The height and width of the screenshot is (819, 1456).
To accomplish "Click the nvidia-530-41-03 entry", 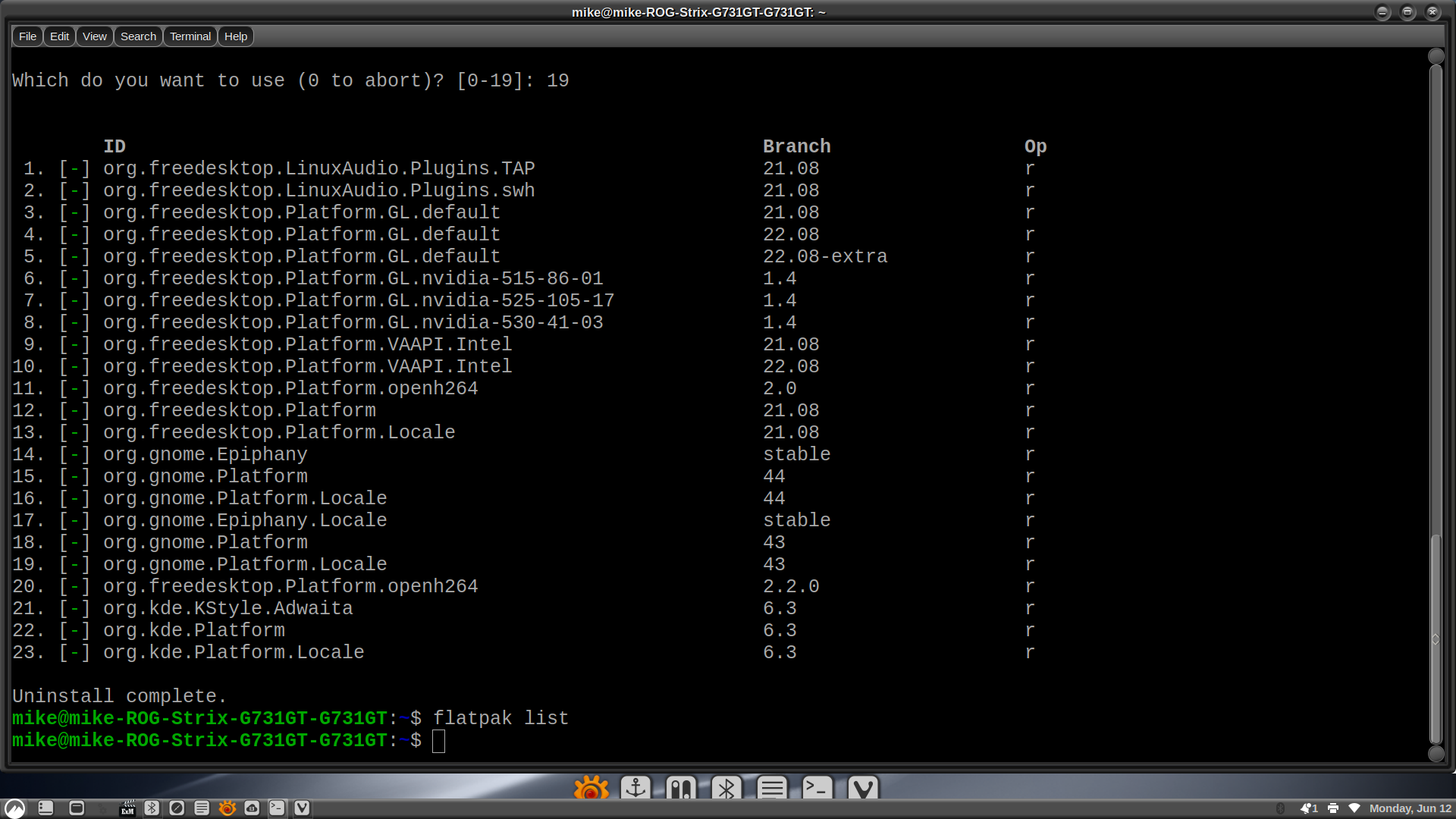I will point(353,322).
